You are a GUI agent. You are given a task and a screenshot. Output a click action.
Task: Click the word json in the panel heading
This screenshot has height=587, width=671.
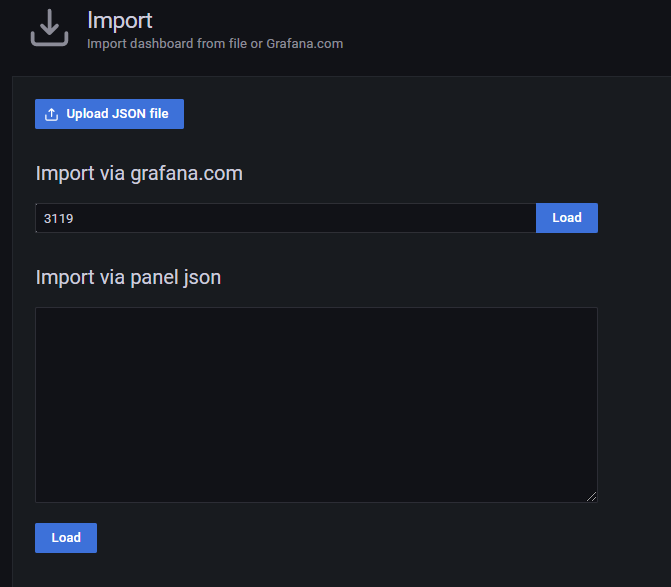(x=201, y=278)
